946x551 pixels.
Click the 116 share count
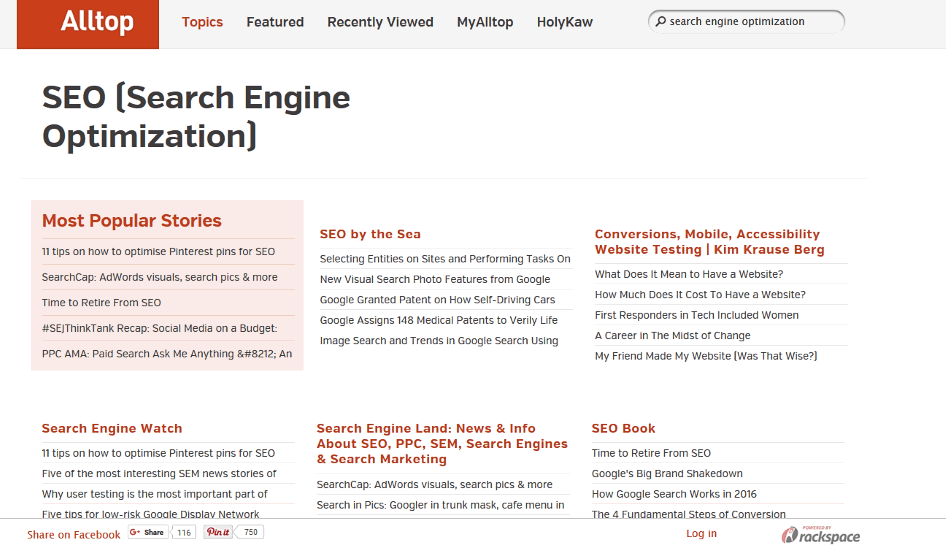click(x=184, y=532)
